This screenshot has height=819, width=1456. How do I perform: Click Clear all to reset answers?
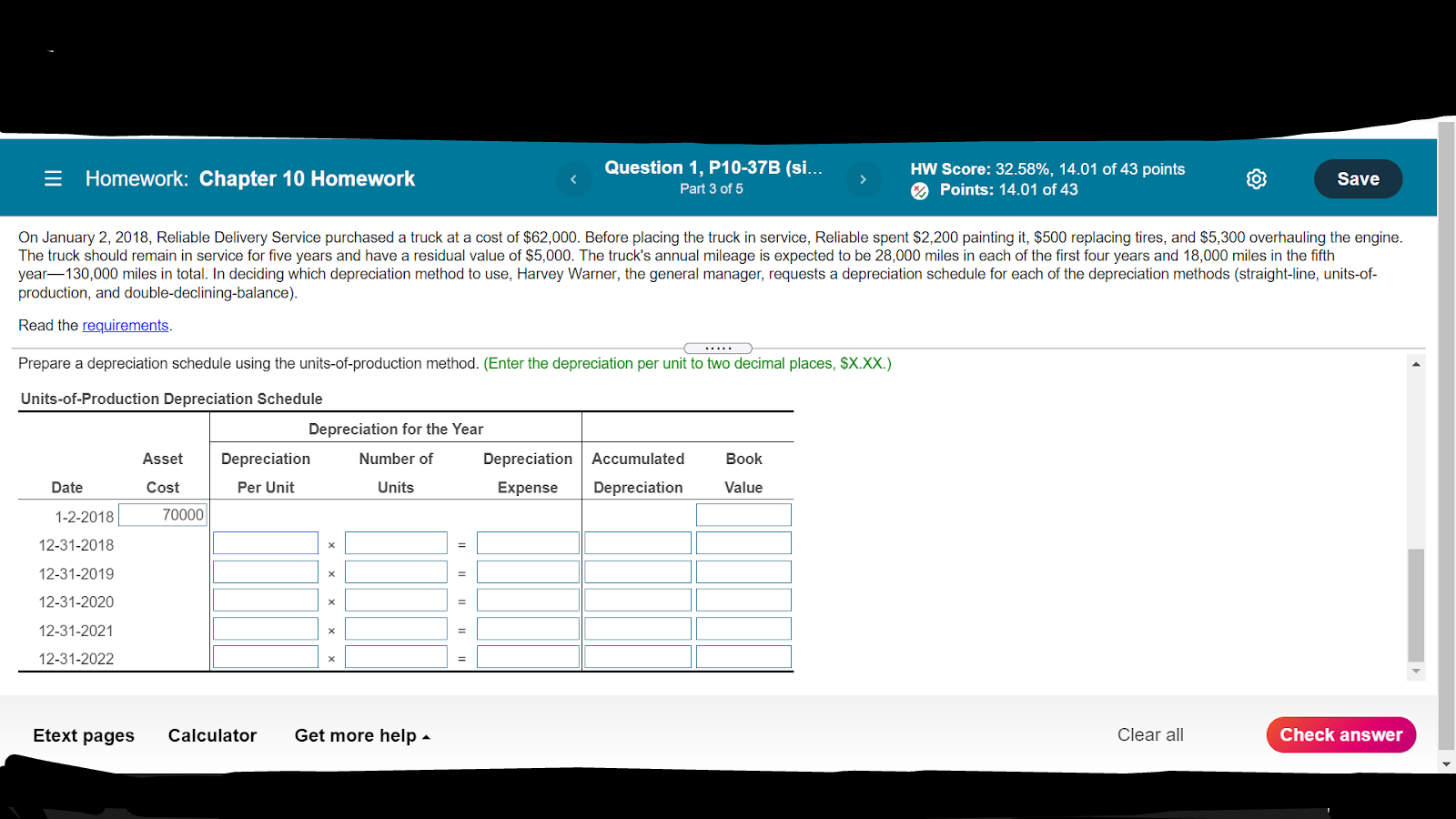1149,734
